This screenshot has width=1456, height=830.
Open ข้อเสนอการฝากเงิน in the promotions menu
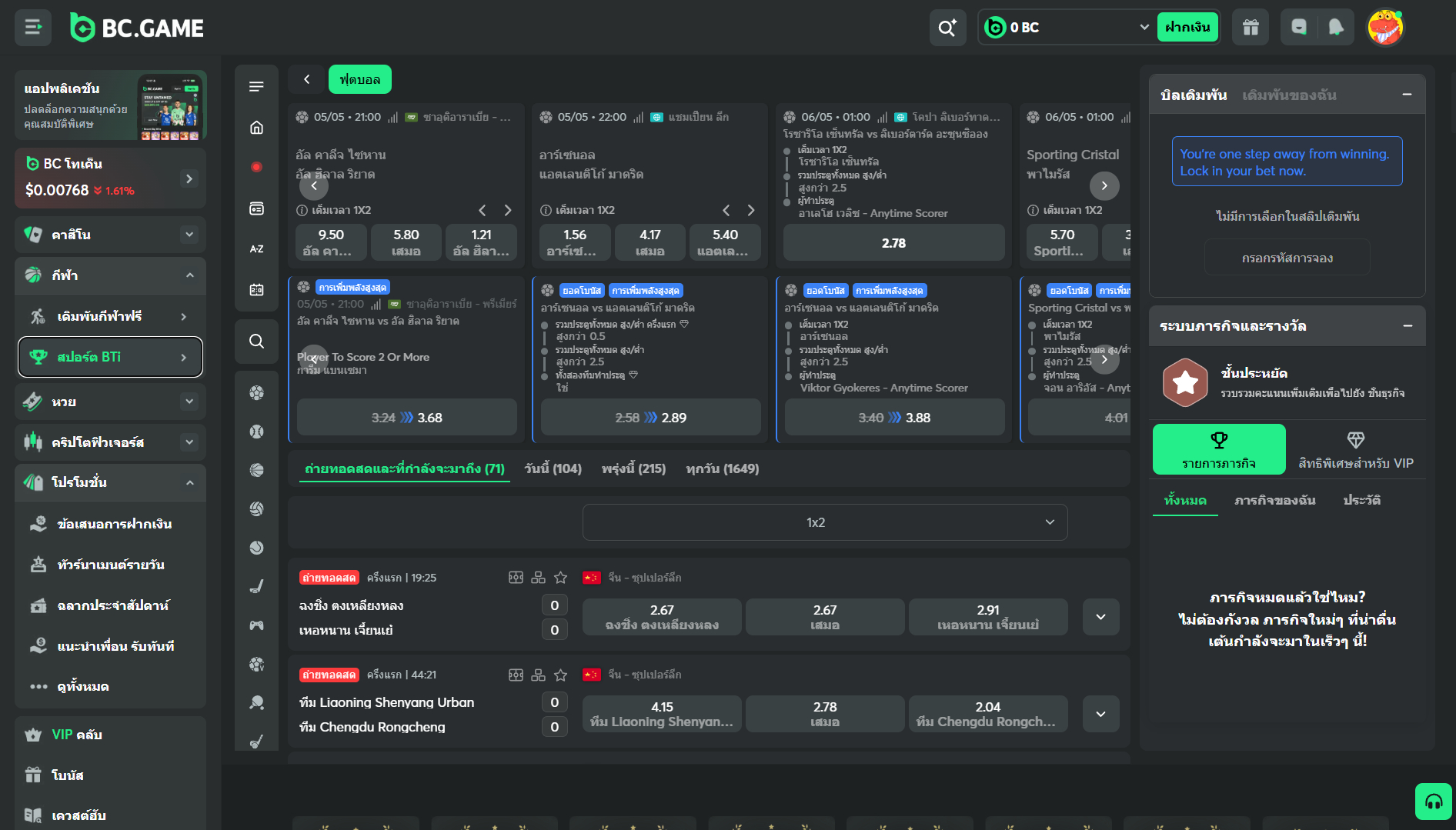pos(110,524)
